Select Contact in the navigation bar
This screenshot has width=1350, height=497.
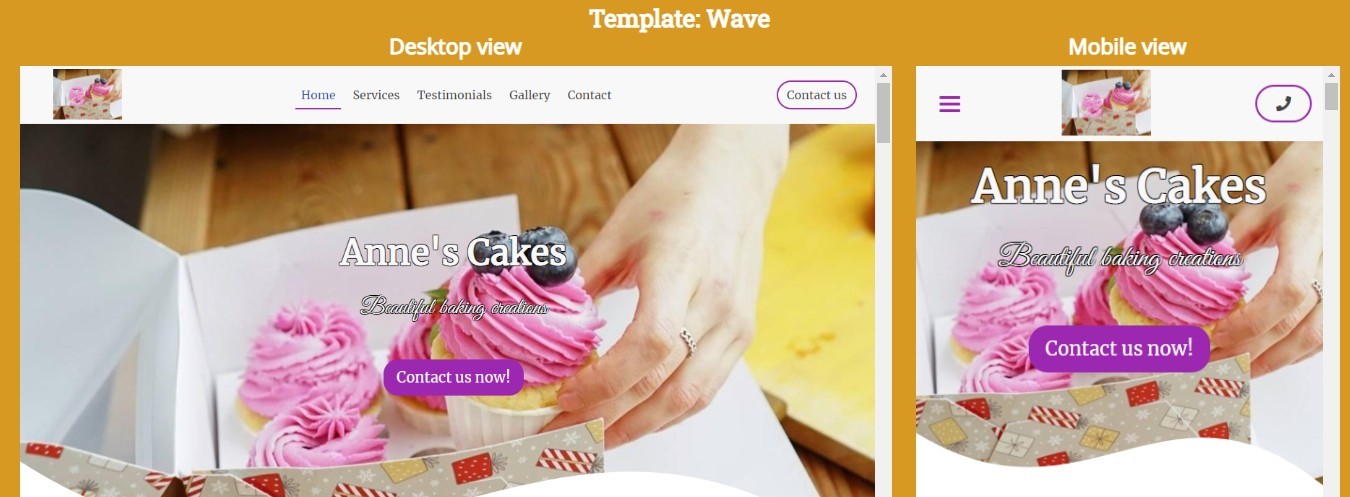[589, 95]
